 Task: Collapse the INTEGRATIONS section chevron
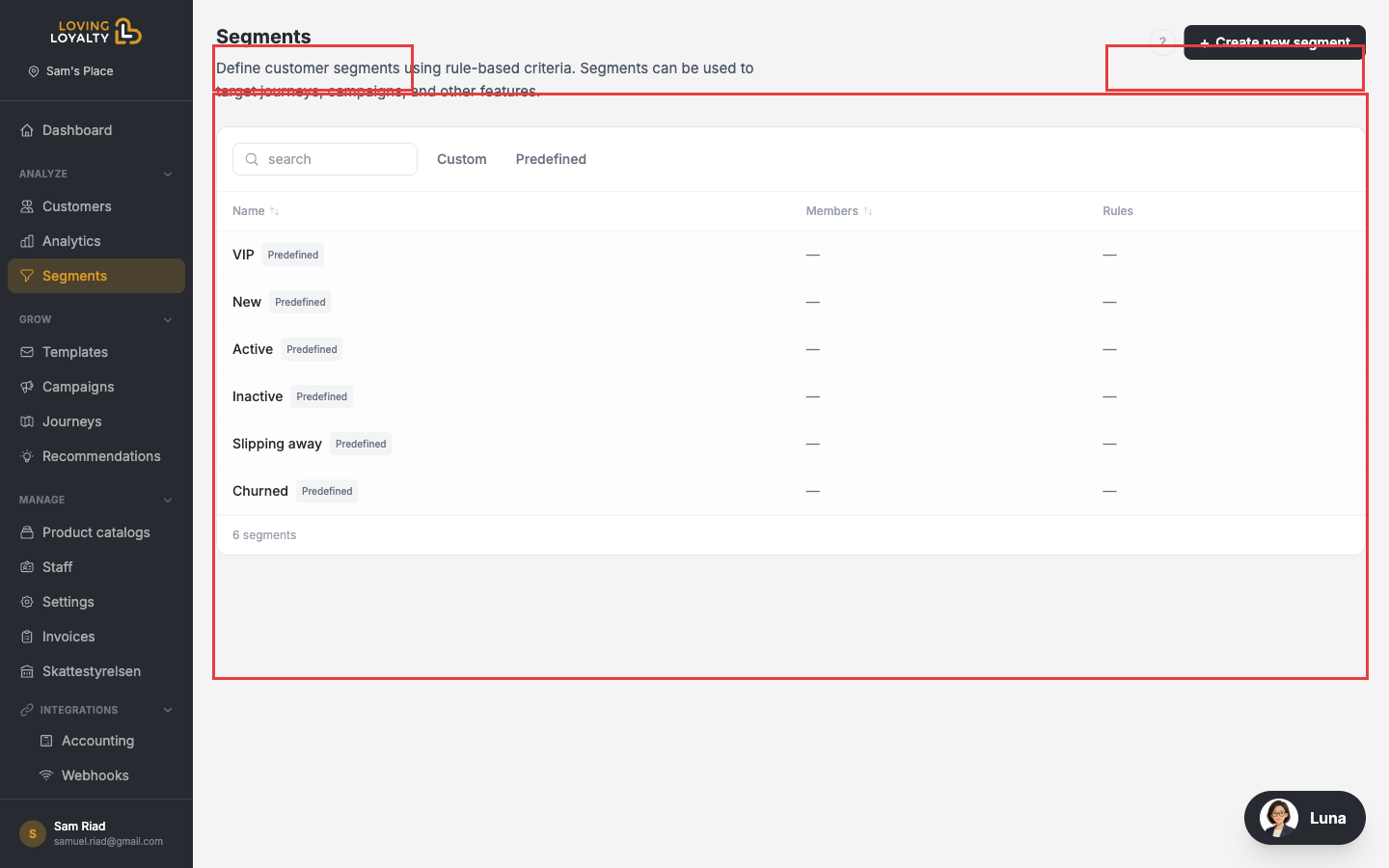168,710
